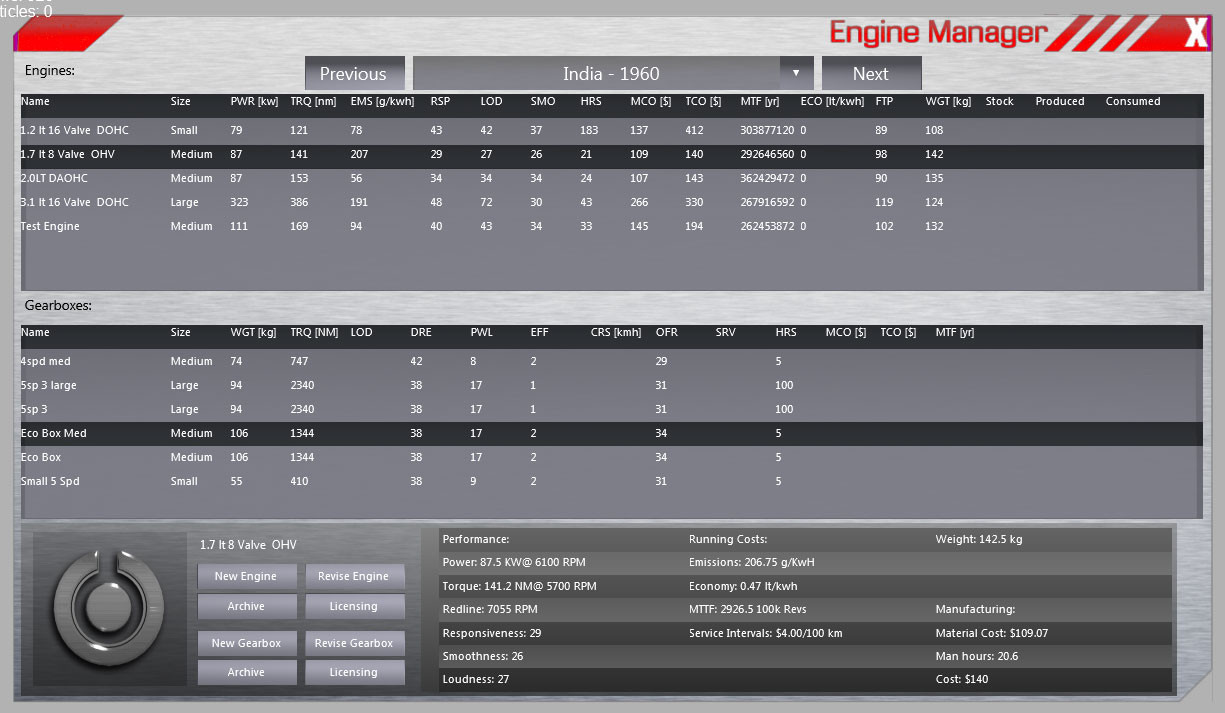Click the Next button

(x=871, y=73)
